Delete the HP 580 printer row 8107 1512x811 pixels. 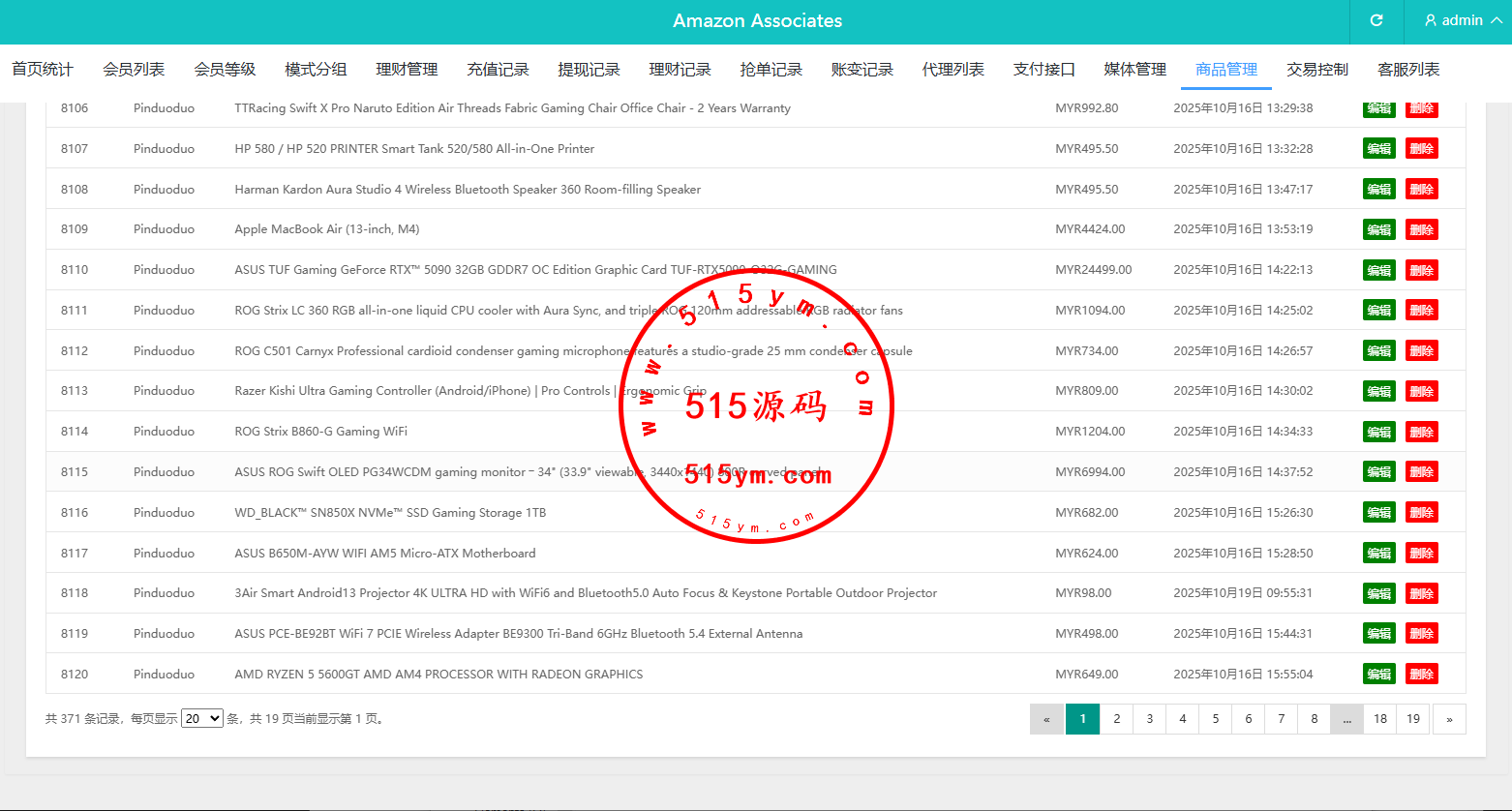pos(1421,149)
